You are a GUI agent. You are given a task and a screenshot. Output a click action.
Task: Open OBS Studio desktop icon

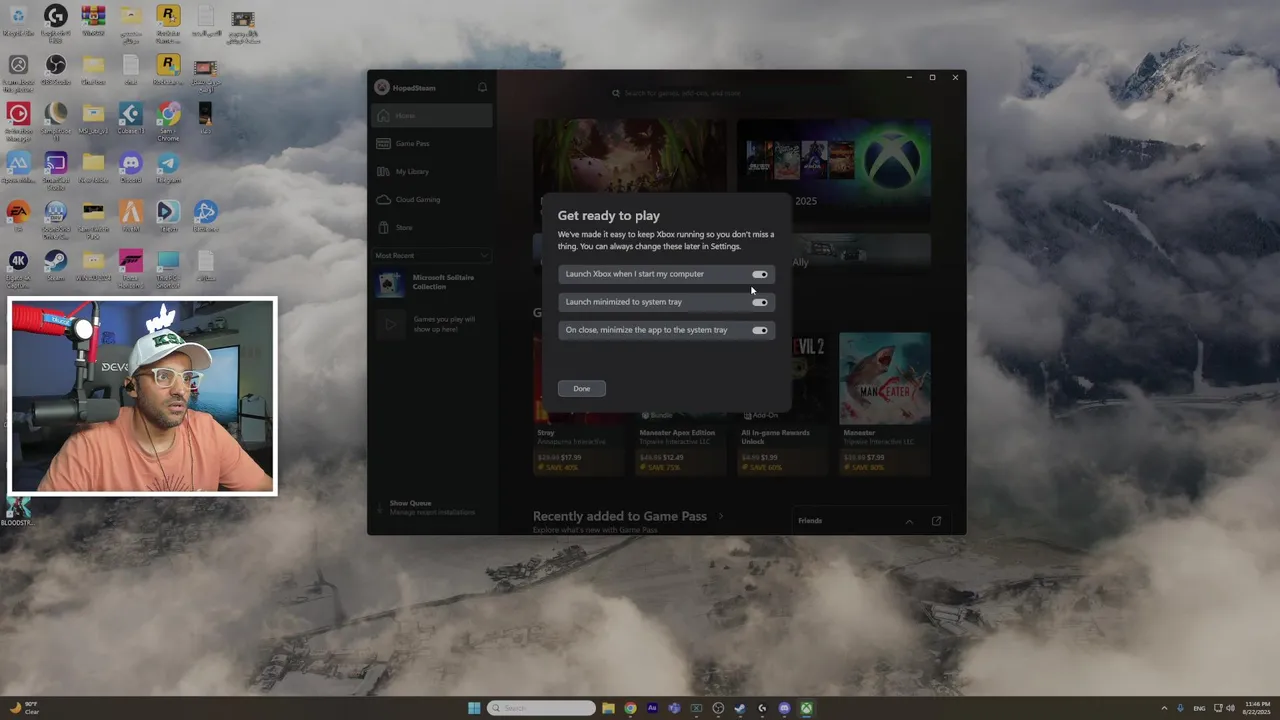(55, 70)
